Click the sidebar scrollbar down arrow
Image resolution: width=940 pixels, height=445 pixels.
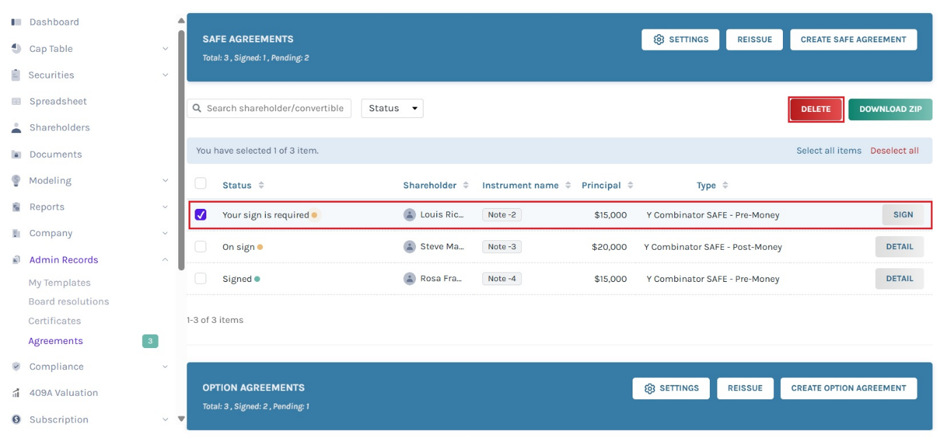tap(182, 419)
